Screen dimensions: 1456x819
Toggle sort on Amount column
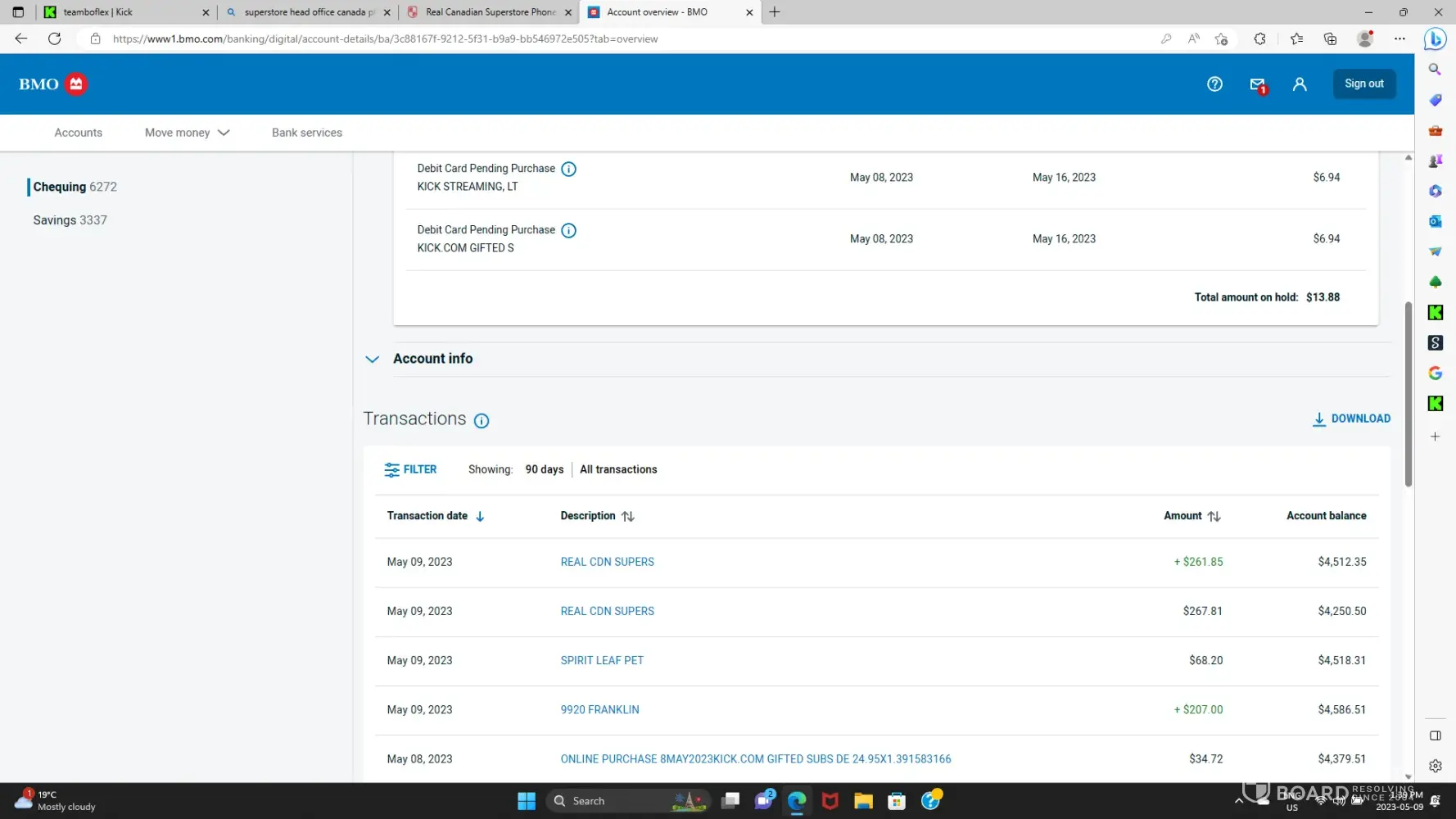tap(1213, 516)
